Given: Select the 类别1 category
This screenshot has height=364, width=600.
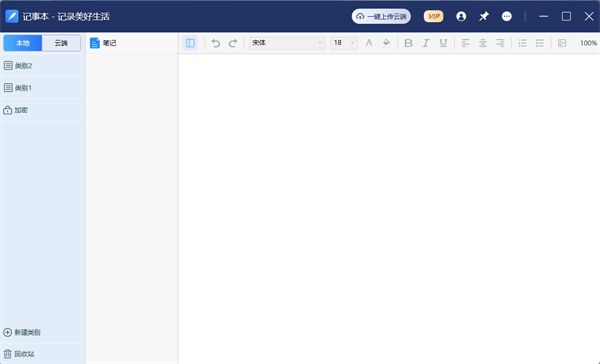Looking at the screenshot, I should coord(42,88).
